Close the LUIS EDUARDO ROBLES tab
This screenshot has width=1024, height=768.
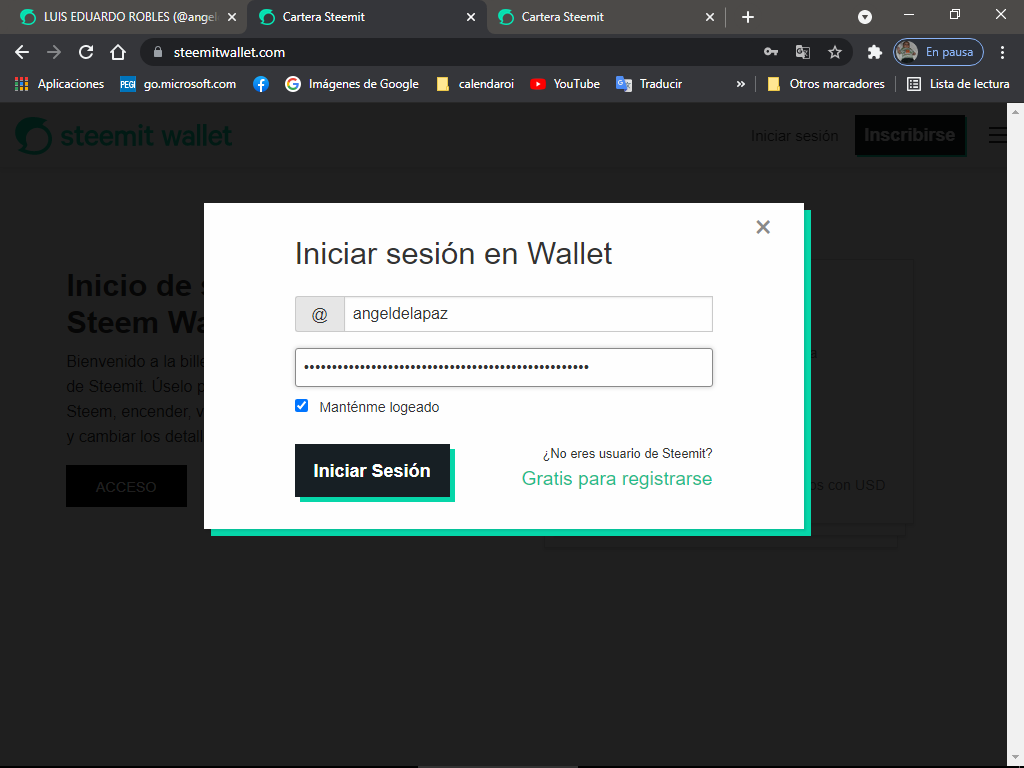pos(232,17)
